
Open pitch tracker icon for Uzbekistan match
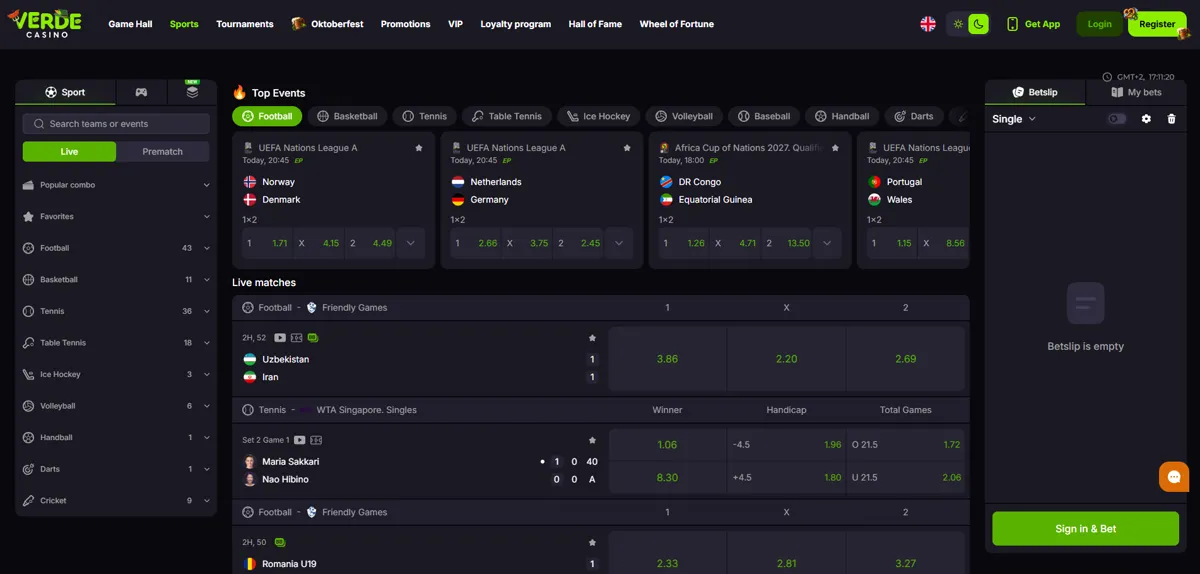(297, 338)
